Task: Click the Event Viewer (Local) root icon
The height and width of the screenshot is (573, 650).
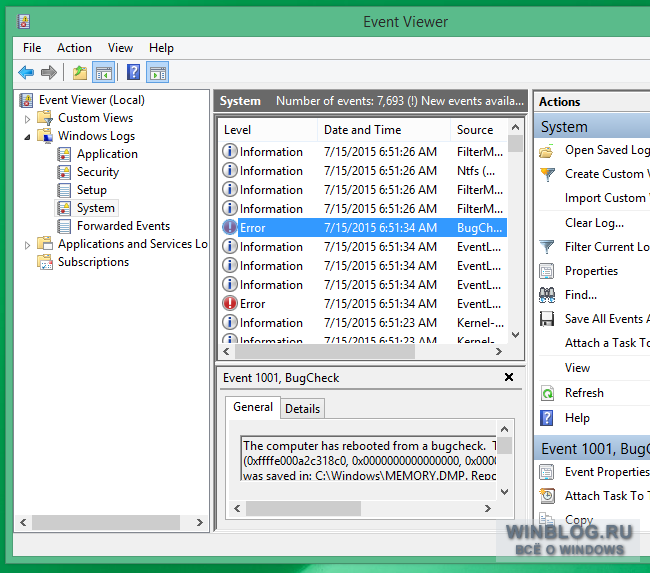Action: tap(26, 100)
